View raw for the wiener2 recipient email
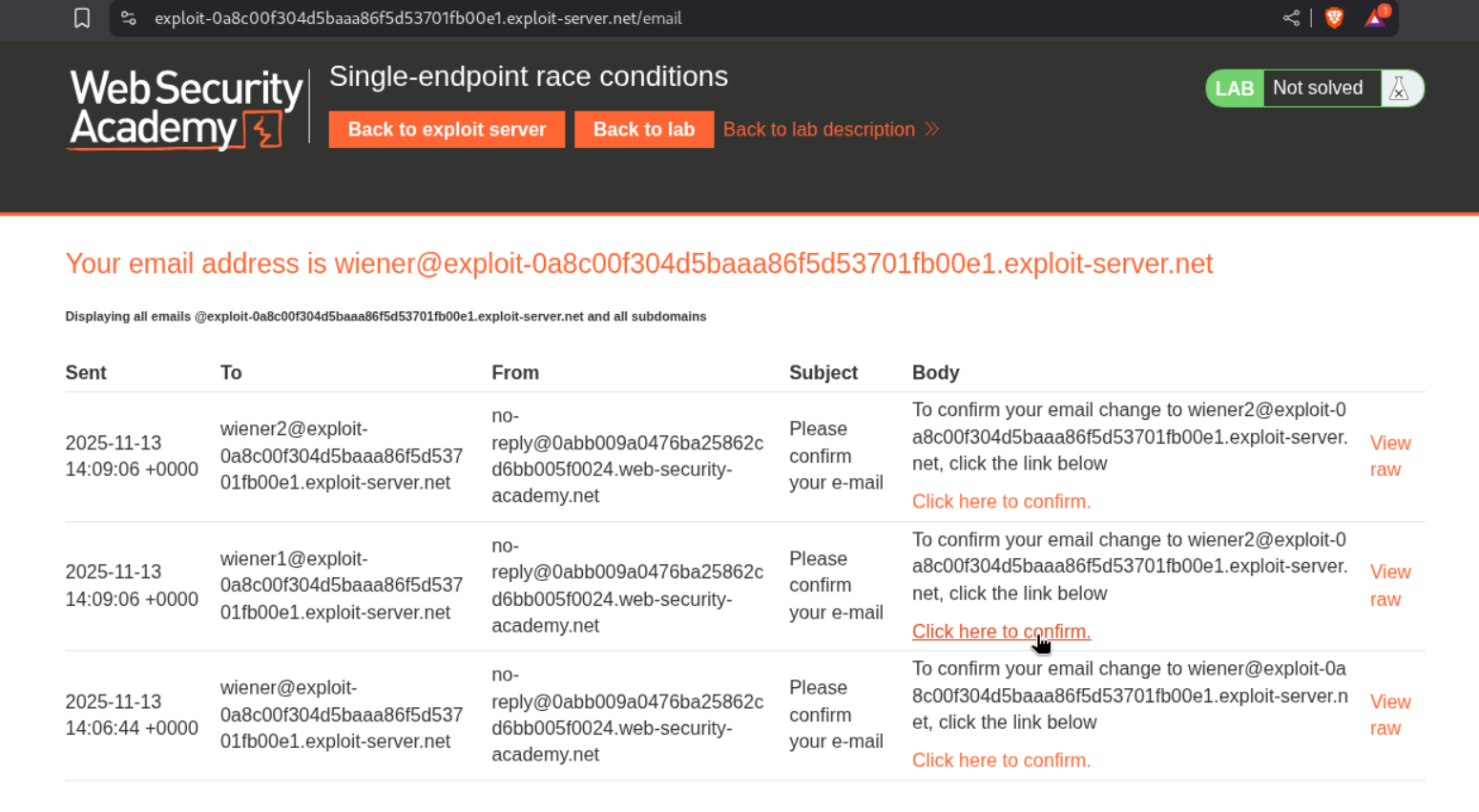The height and width of the screenshot is (812, 1479). [1389, 456]
